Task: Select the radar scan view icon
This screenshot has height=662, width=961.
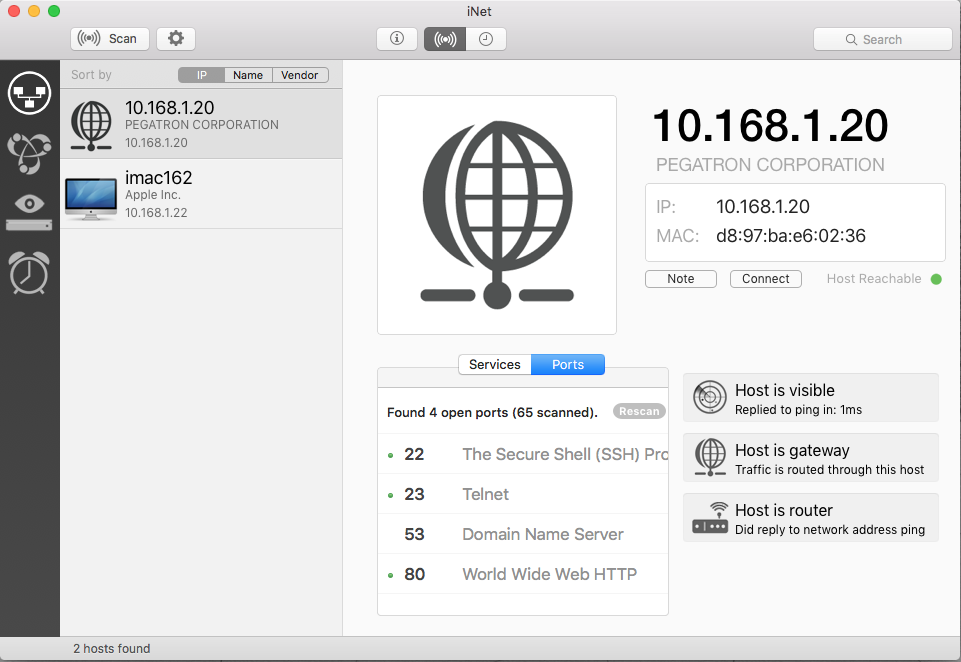Action: [x=444, y=39]
